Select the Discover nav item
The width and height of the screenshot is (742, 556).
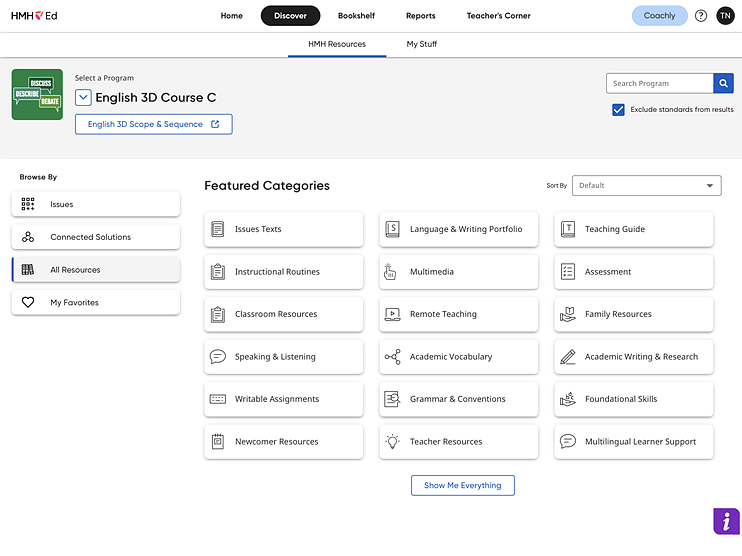coord(290,16)
